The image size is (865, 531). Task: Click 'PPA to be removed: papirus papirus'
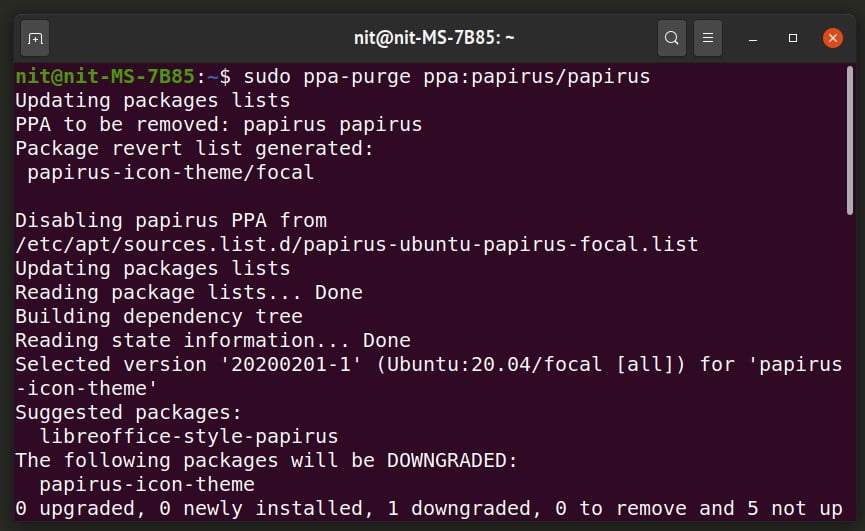[218, 125]
